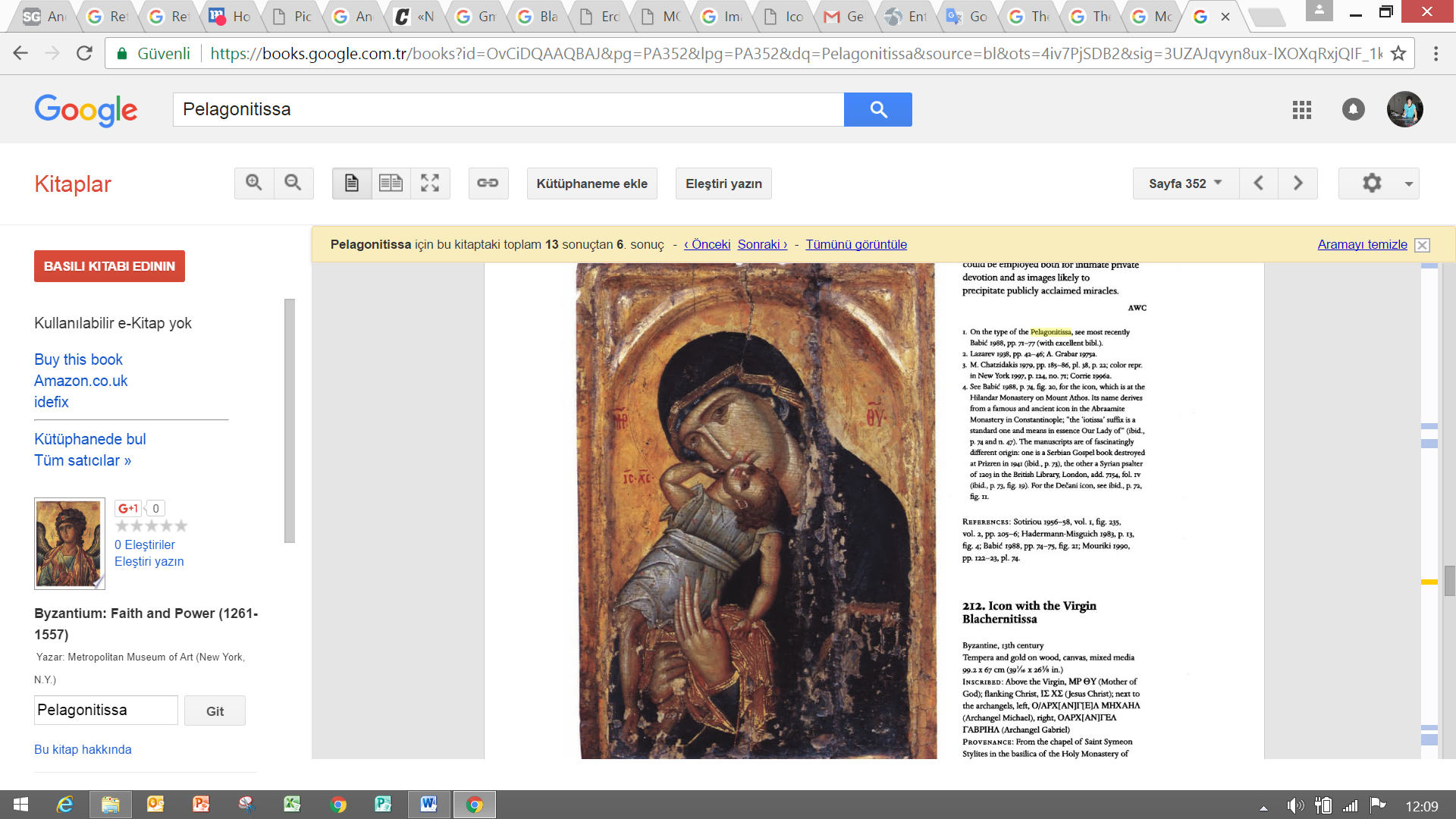Screen dimensions: 1456x819
Task: Click the book cover thumbnail
Action: point(69,543)
